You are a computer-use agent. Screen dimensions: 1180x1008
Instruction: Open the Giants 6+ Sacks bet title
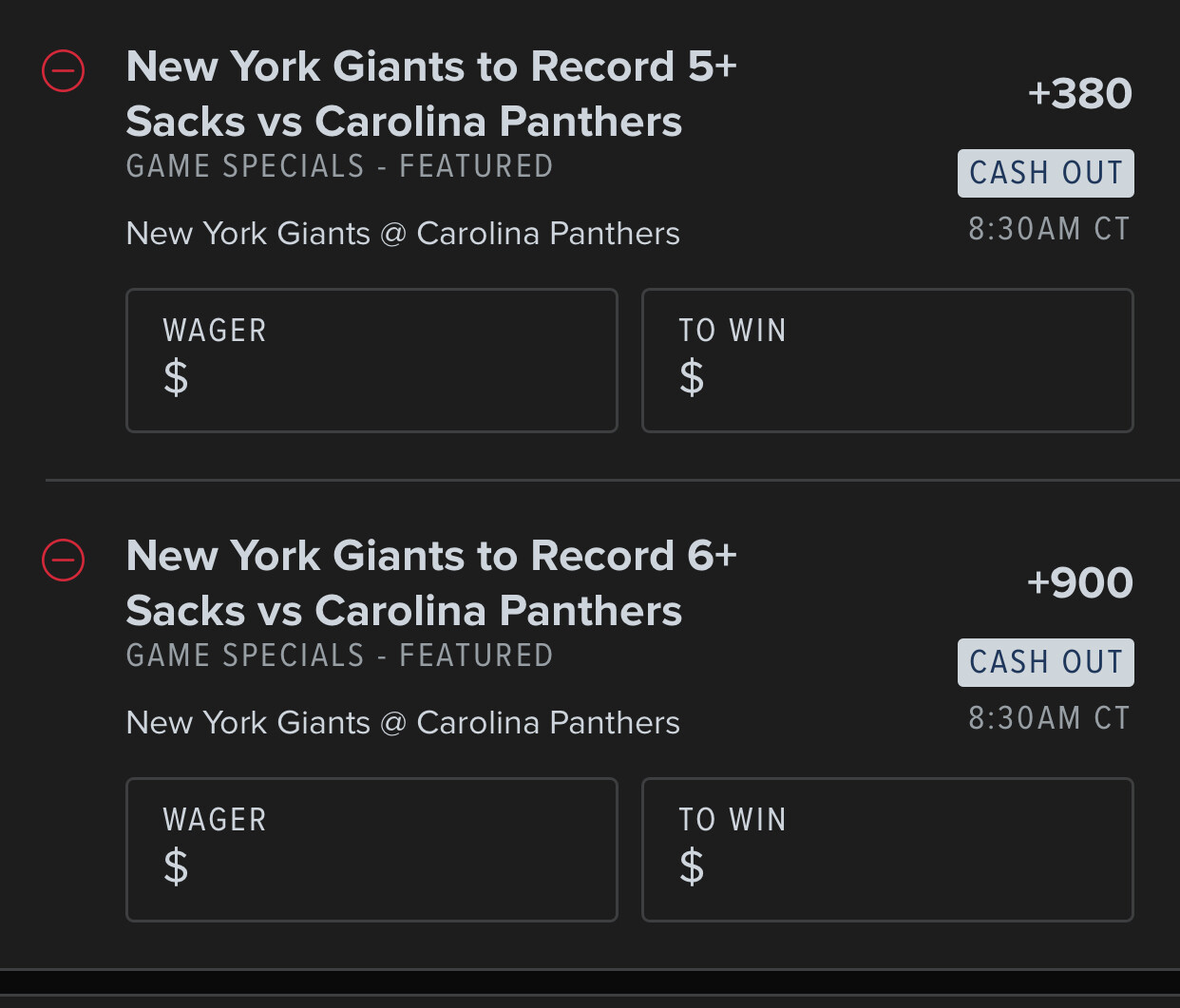coord(431,583)
